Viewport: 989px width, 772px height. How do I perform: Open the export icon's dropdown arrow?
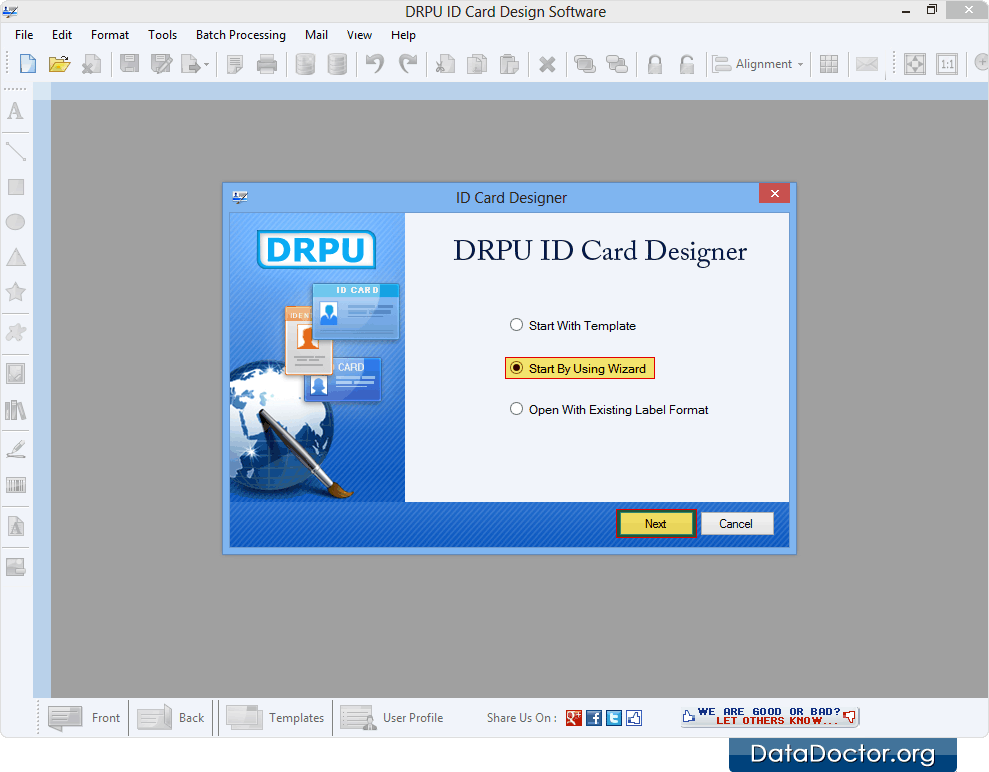206,64
